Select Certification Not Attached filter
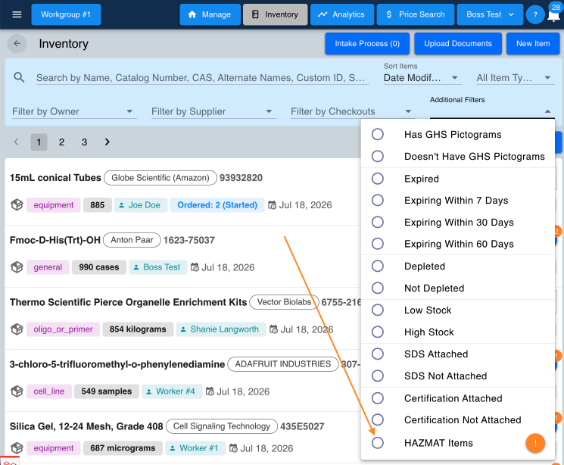The width and height of the screenshot is (564, 465). tap(458, 420)
